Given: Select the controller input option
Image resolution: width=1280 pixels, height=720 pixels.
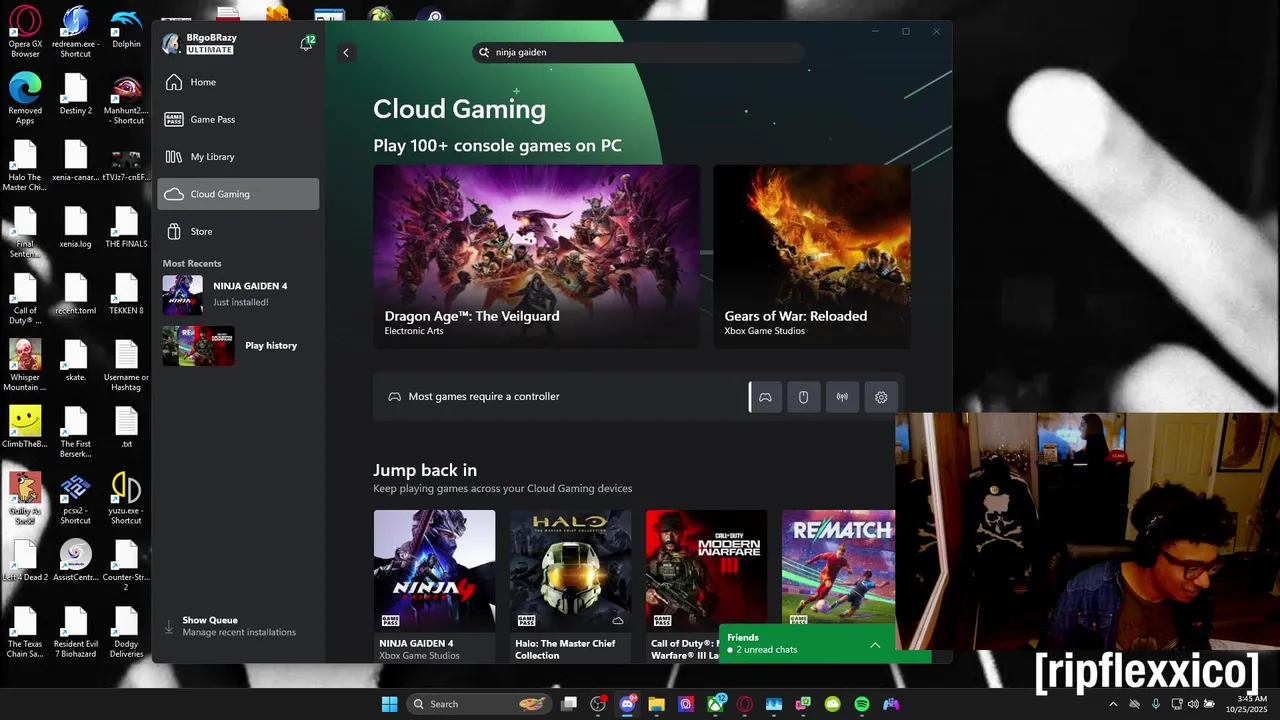Looking at the screenshot, I should click(x=765, y=397).
